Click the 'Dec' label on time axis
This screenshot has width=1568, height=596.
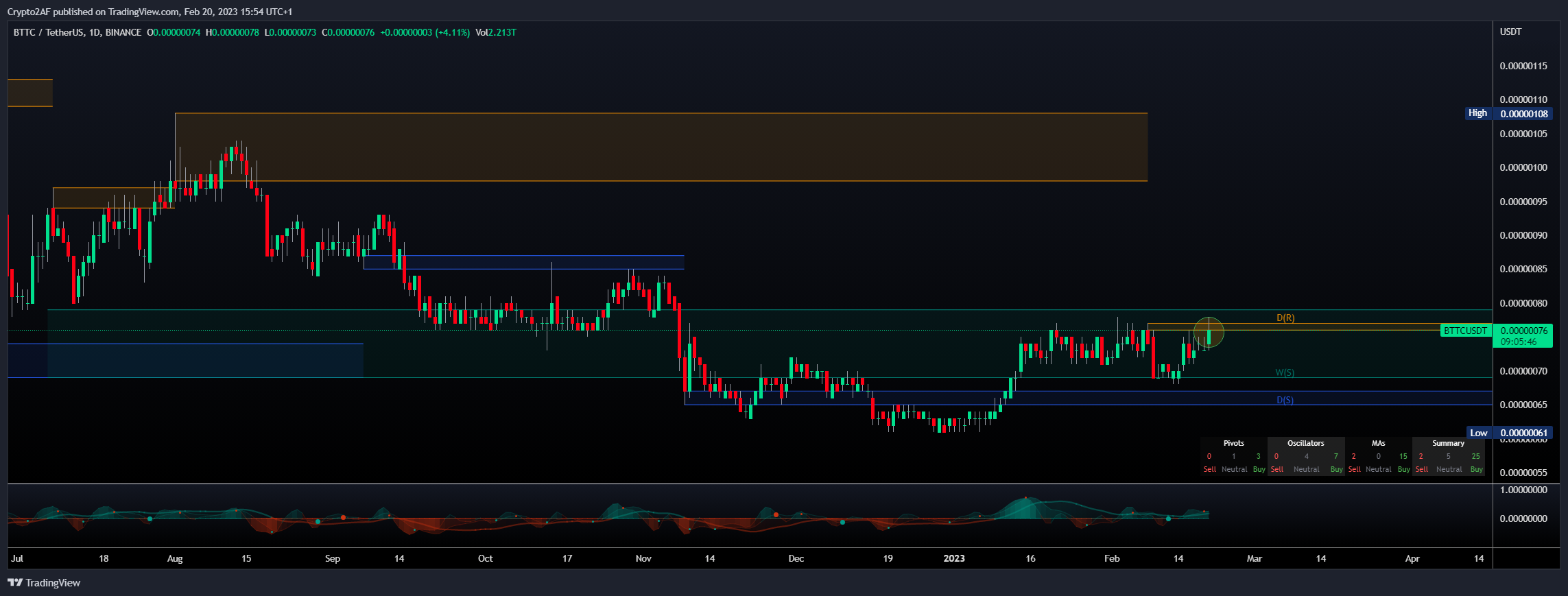coord(796,558)
